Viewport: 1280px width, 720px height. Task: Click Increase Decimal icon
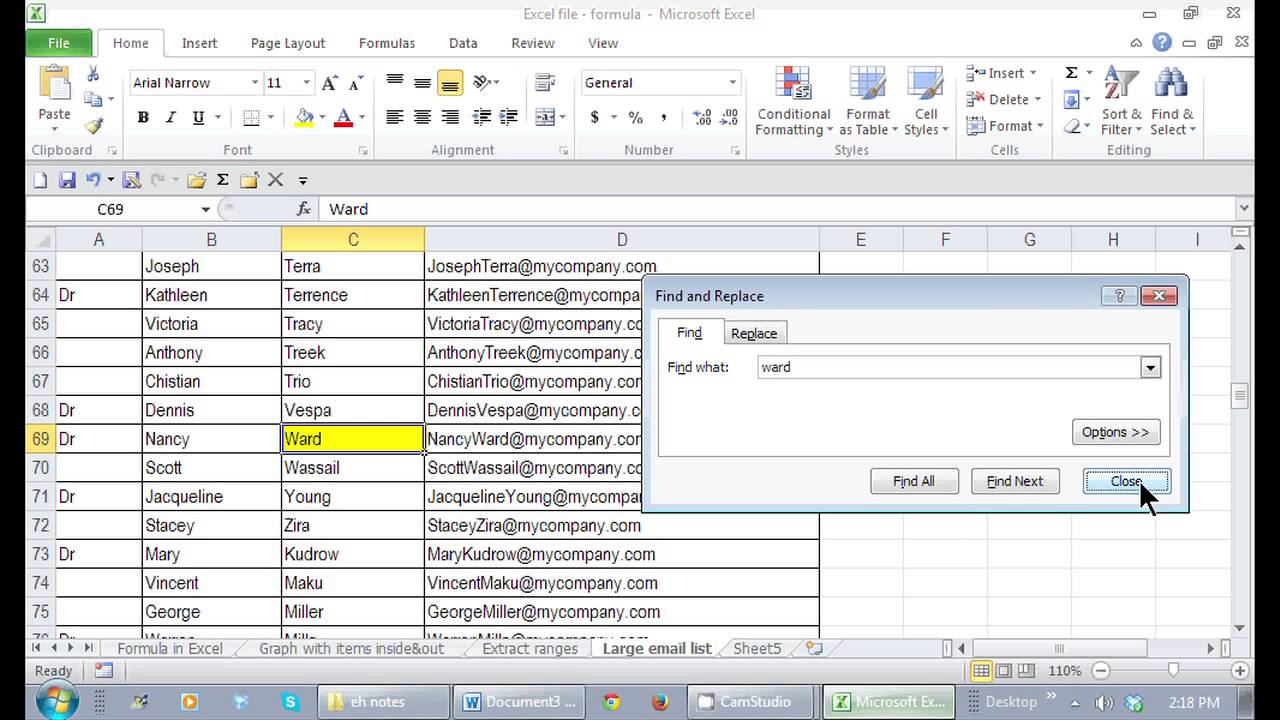coord(702,118)
